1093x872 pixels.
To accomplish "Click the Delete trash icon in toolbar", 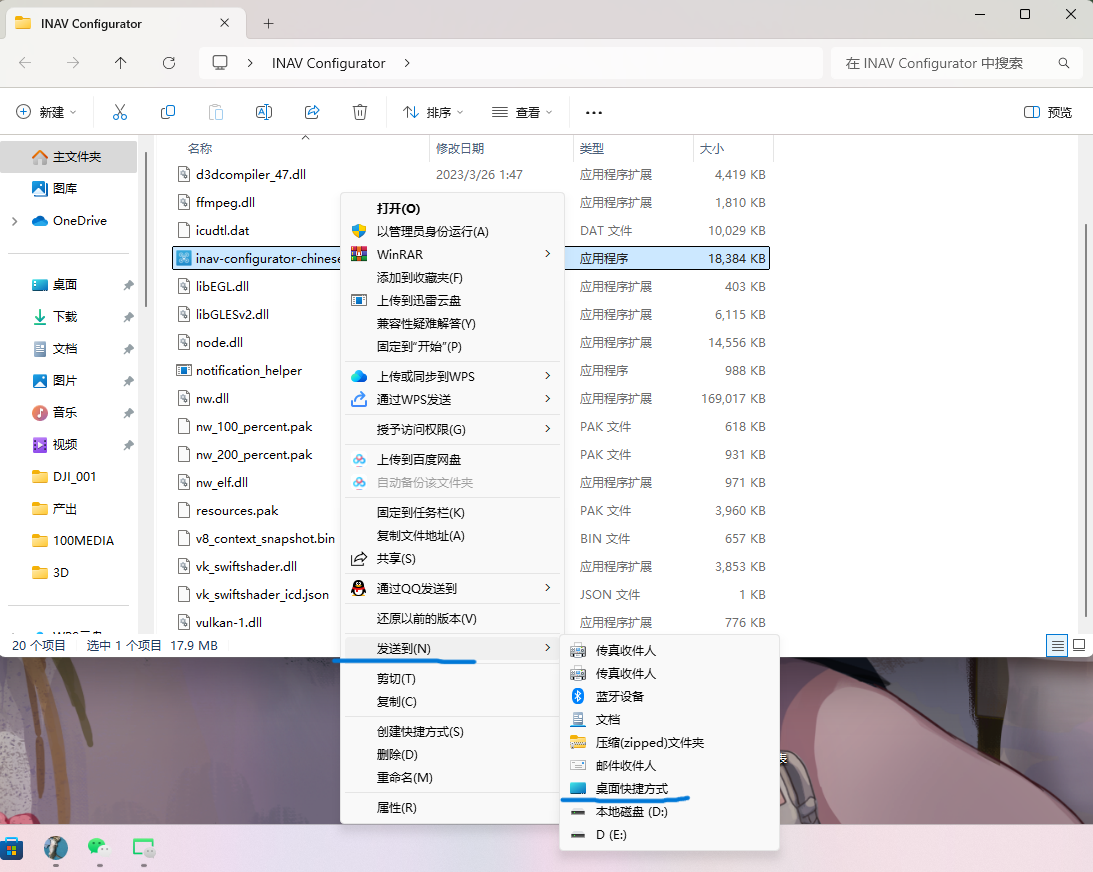I will [360, 112].
